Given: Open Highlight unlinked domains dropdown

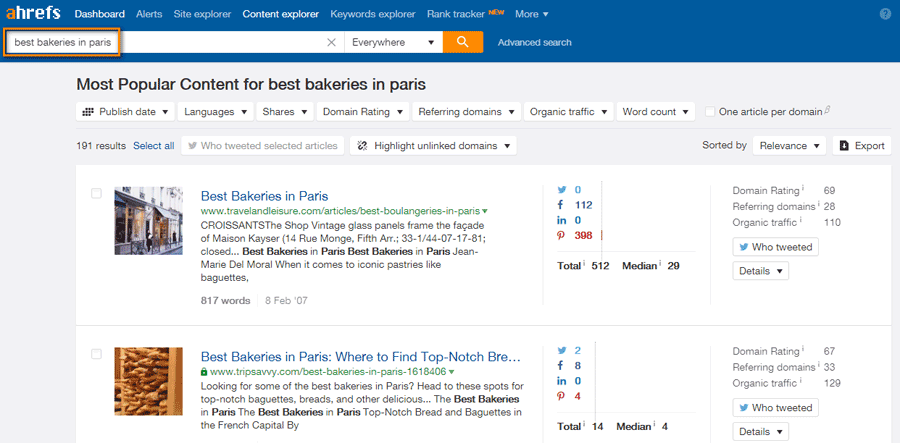Looking at the screenshot, I should click(433, 146).
